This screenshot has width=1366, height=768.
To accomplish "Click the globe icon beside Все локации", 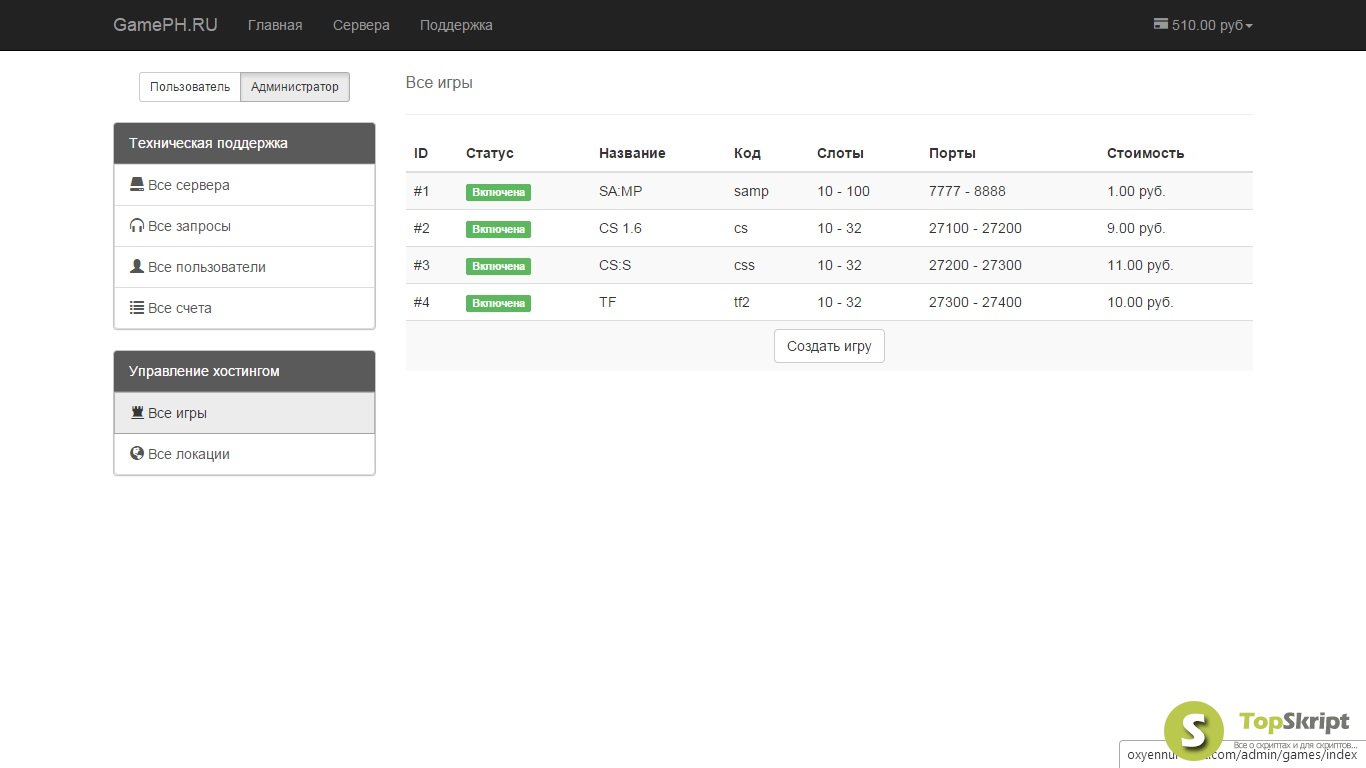I will pos(137,453).
